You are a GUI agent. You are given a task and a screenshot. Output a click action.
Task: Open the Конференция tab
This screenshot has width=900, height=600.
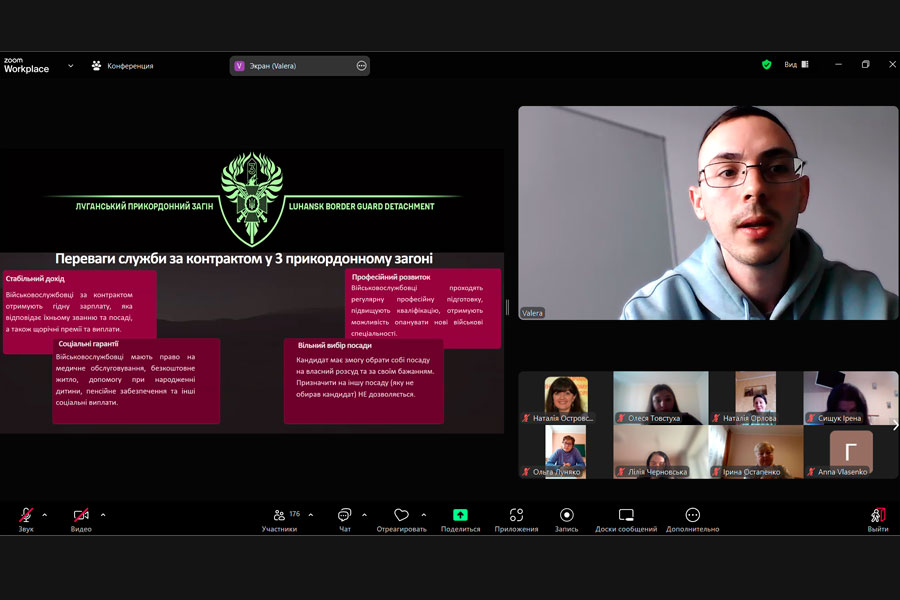(x=122, y=65)
